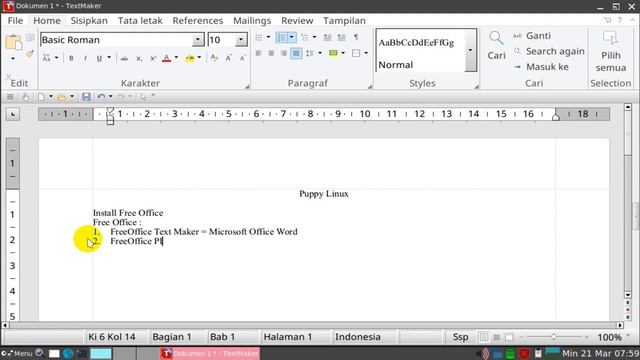Click the hamburger menu icon in quick toolbar

[10, 97]
